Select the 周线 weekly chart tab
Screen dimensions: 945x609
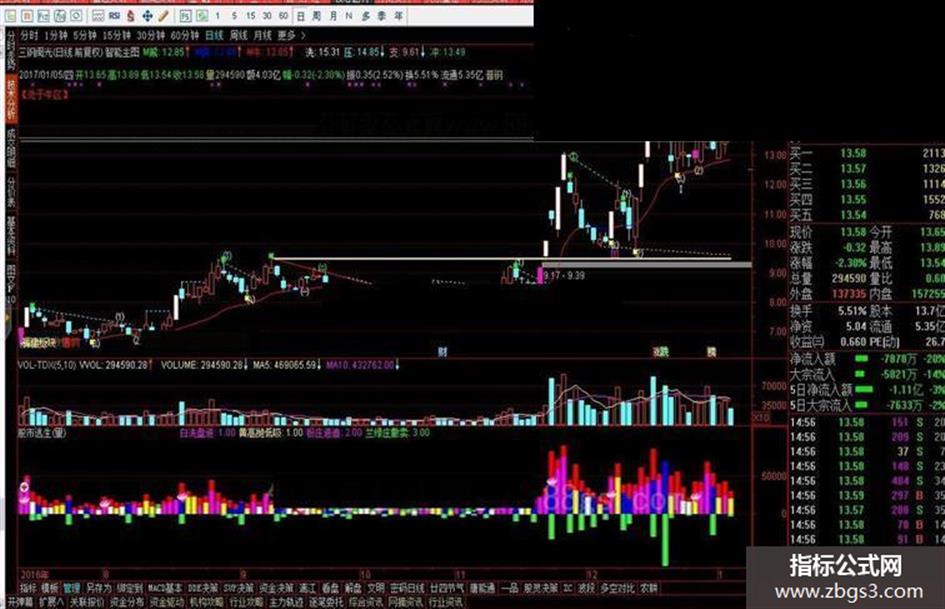238,36
